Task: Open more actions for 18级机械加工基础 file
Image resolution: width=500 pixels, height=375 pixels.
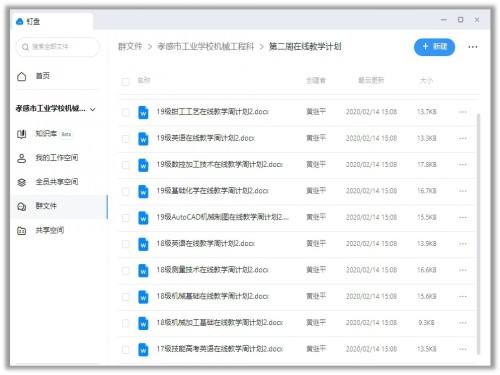Action: point(463,323)
